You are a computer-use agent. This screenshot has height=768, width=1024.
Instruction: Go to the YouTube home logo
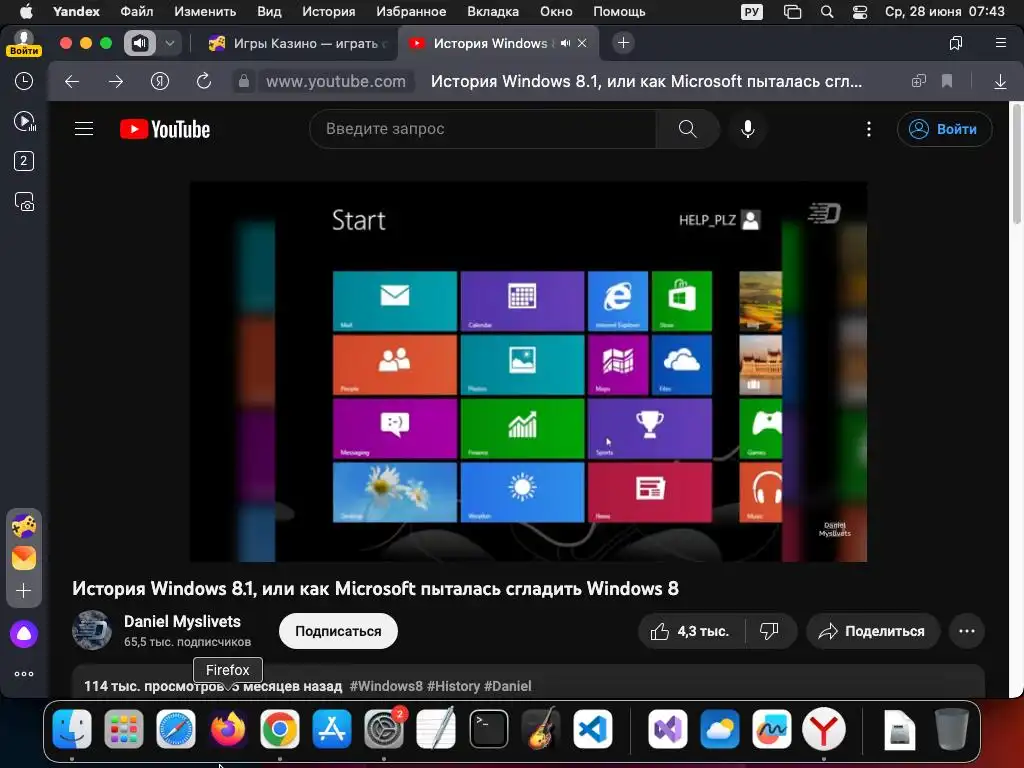[165, 129]
